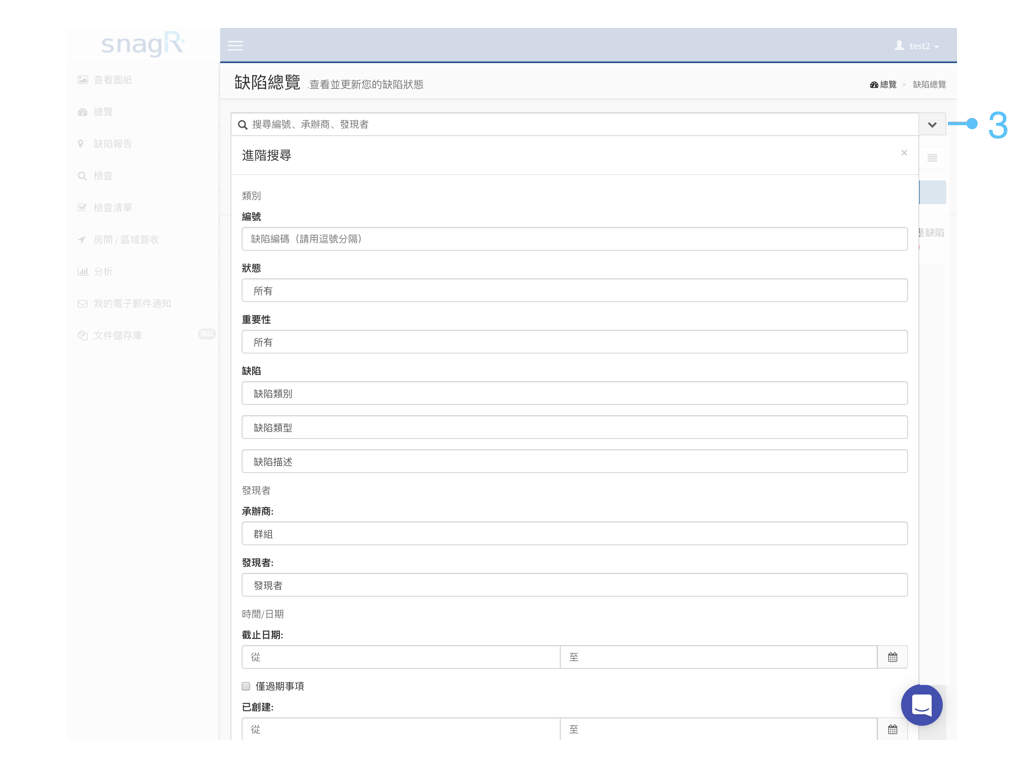This screenshot has width=1024, height=768.
Task: Open 檢查清單 in the sidebar
Action: (143, 208)
